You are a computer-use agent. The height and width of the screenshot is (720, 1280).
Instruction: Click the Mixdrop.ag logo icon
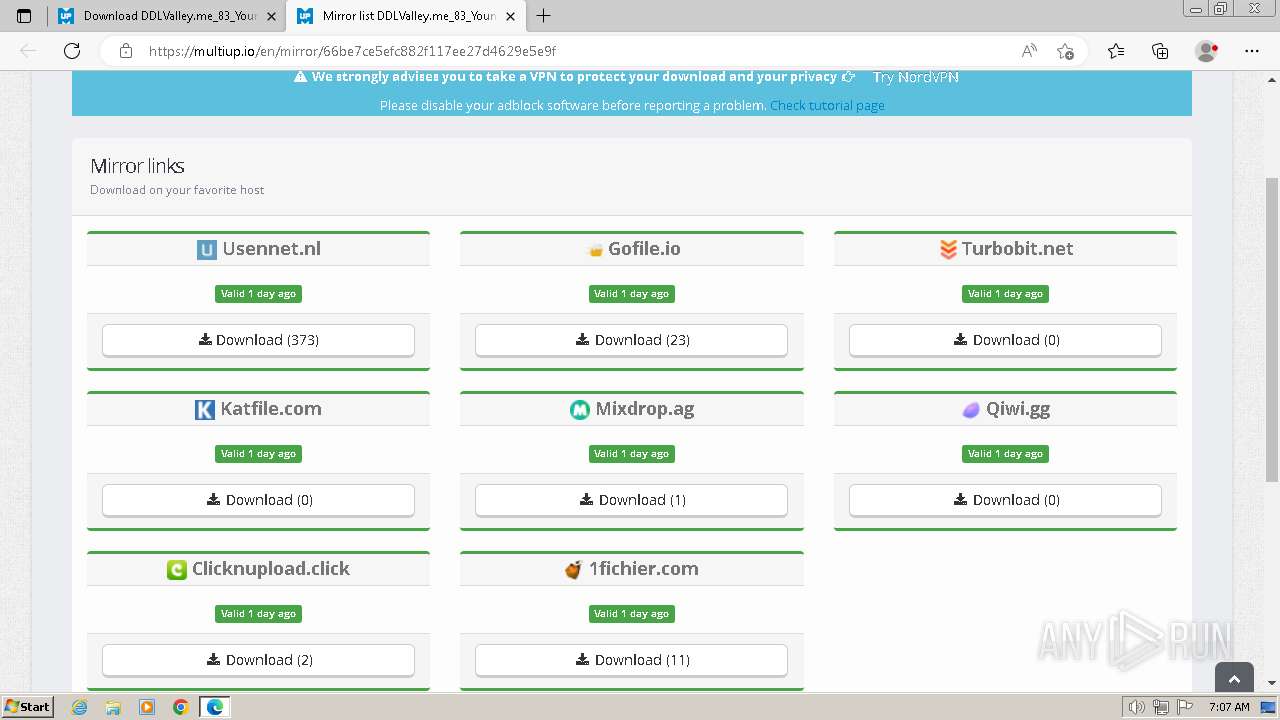click(x=580, y=410)
